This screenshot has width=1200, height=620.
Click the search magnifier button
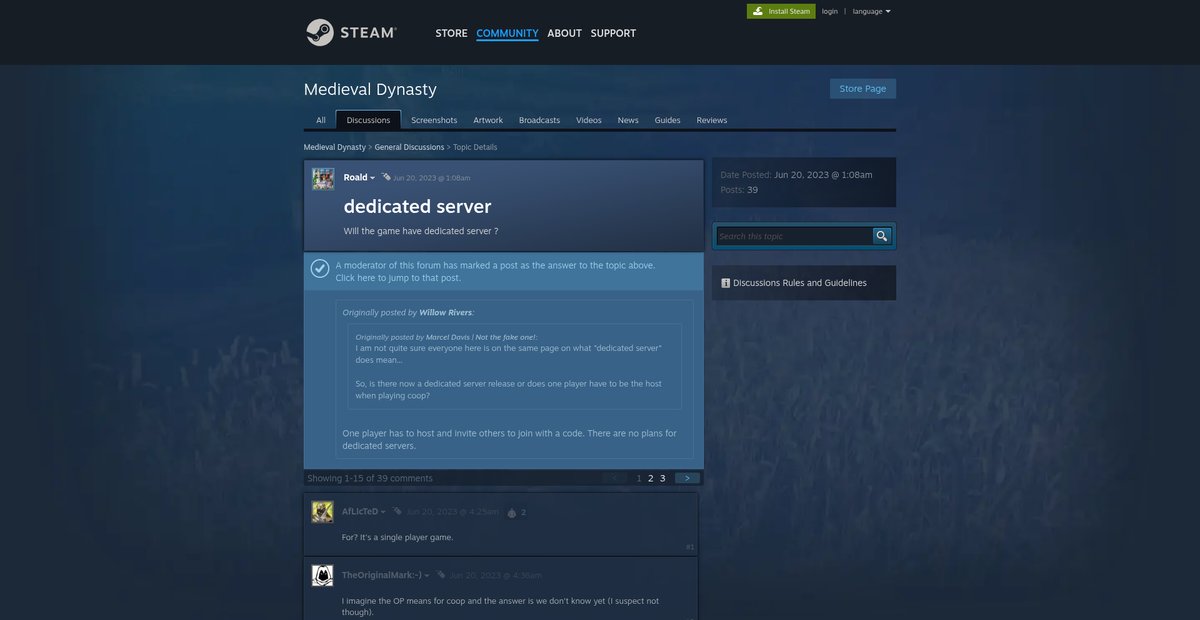coord(881,236)
